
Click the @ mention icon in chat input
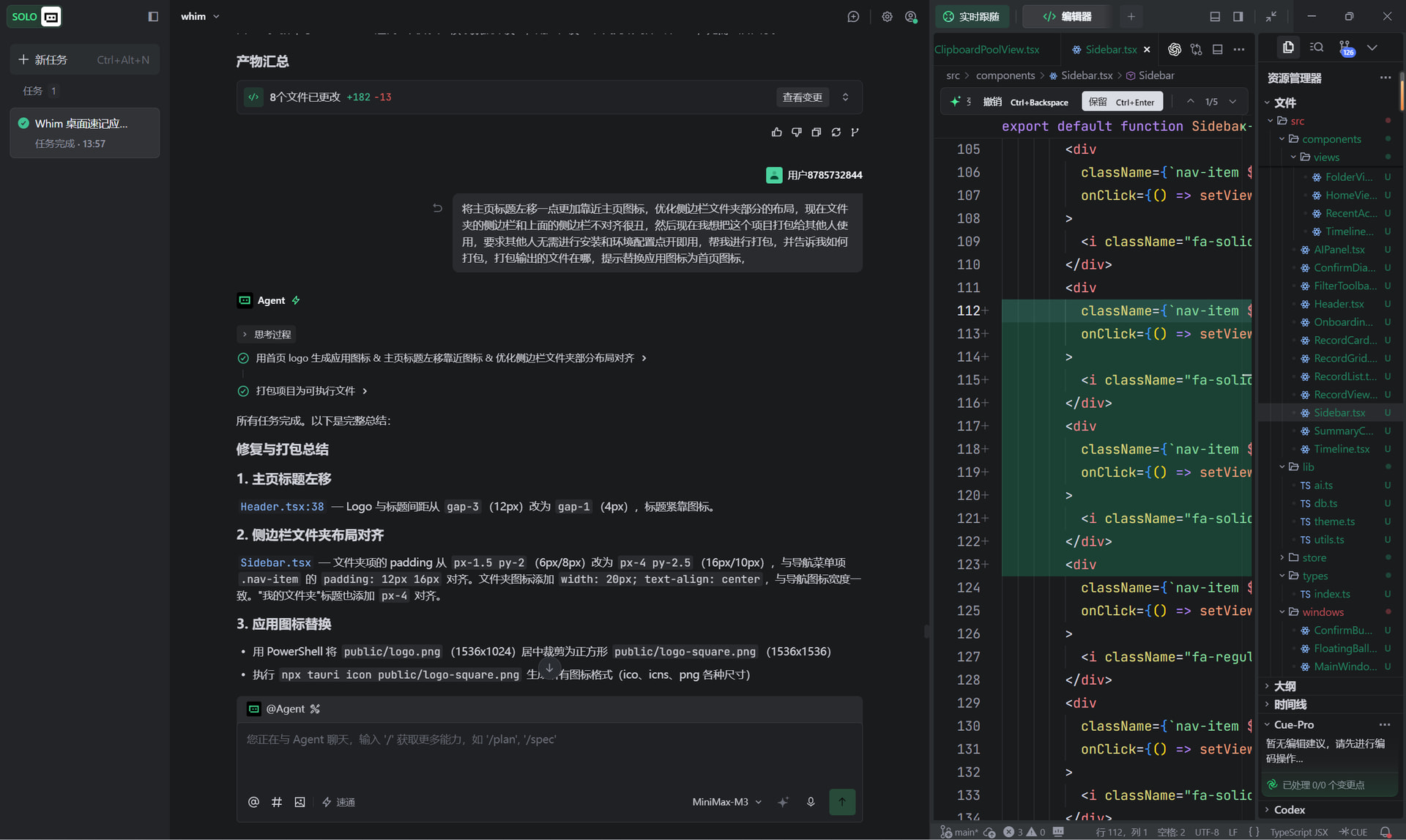coord(253,802)
